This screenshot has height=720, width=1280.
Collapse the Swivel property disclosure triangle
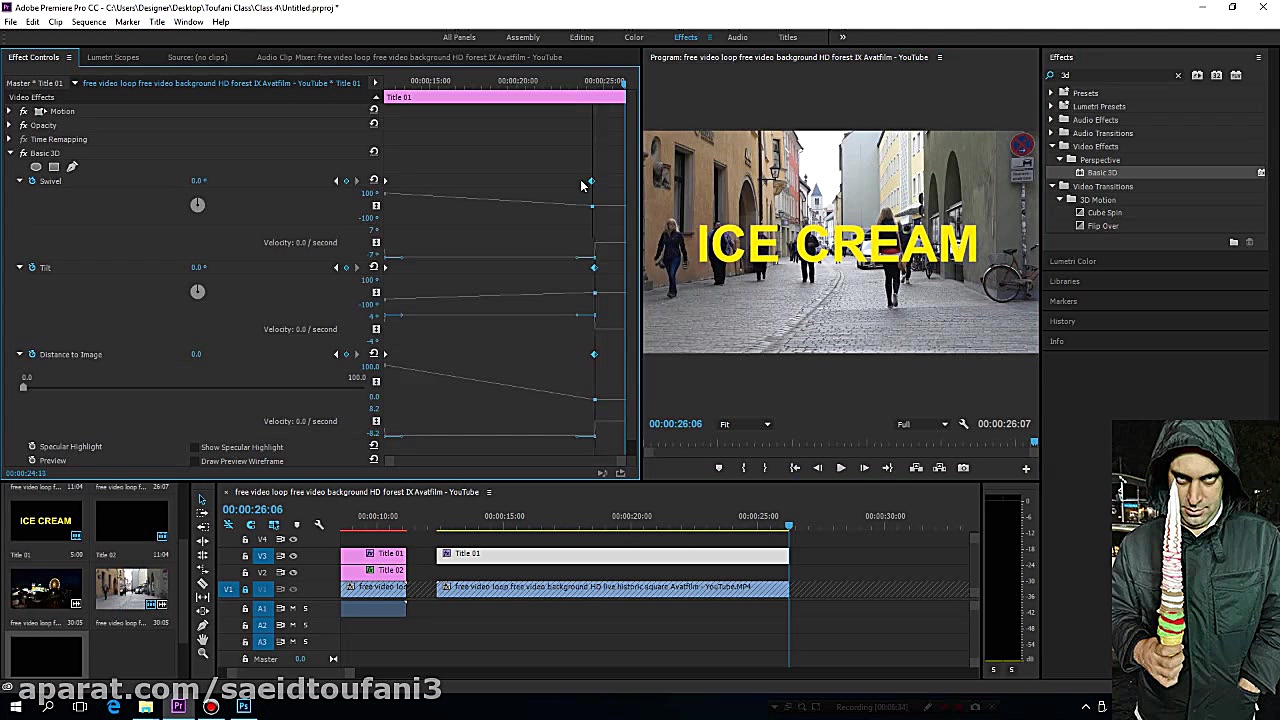click(x=19, y=181)
